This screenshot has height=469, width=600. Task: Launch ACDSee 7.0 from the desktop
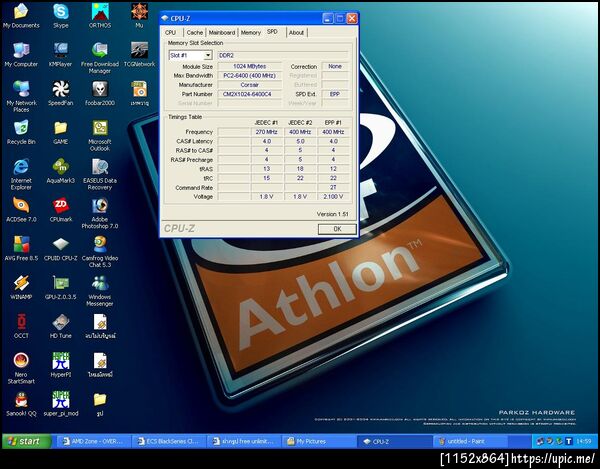21,210
